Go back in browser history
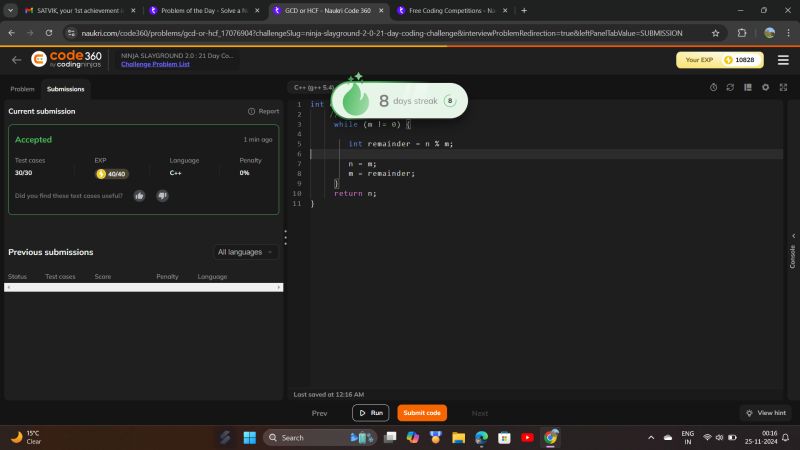 (x=12, y=33)
